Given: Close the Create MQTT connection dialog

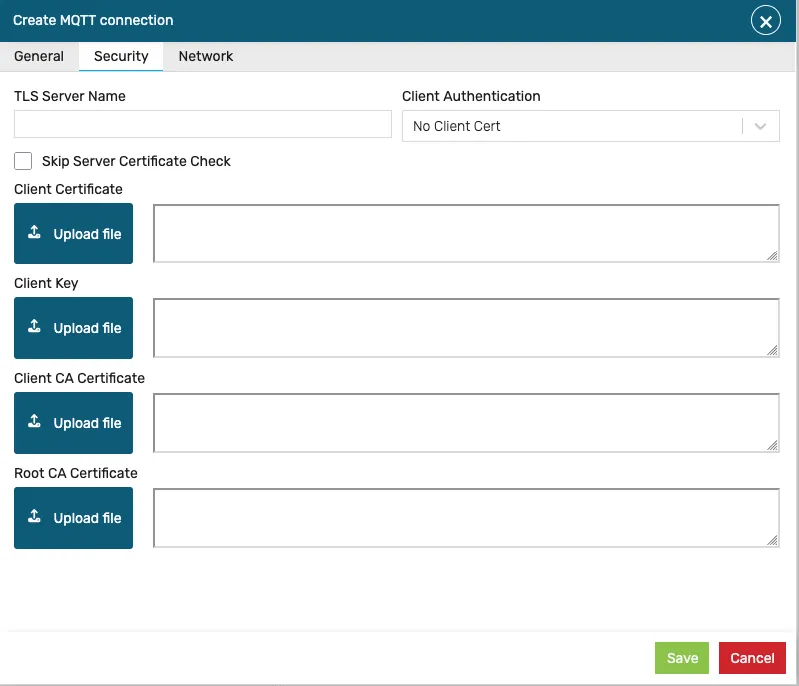Looking at the screenshot, I should pyautogui.click(x=765, y=21).
